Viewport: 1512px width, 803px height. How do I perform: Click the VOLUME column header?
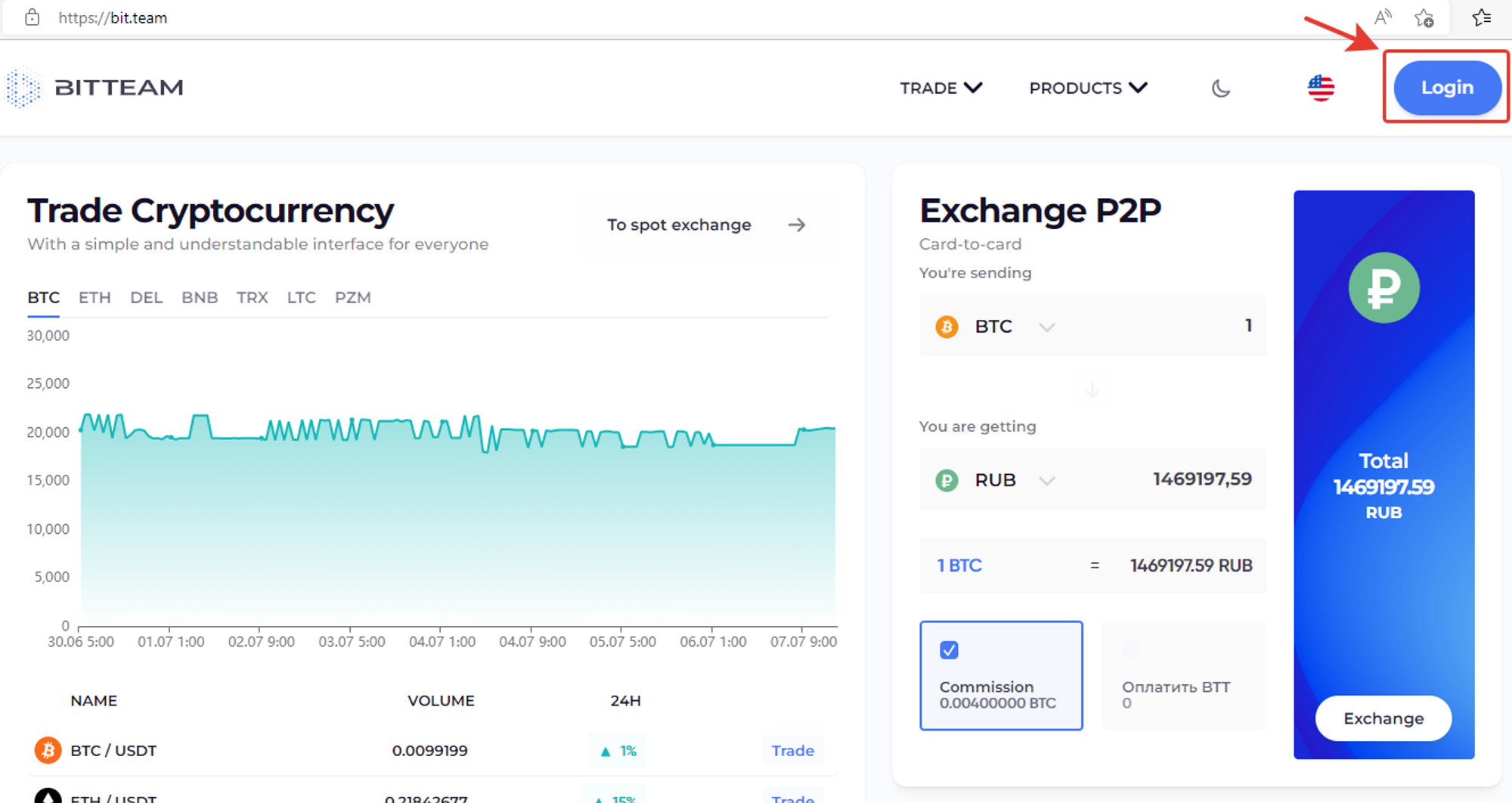click(441, 701)
